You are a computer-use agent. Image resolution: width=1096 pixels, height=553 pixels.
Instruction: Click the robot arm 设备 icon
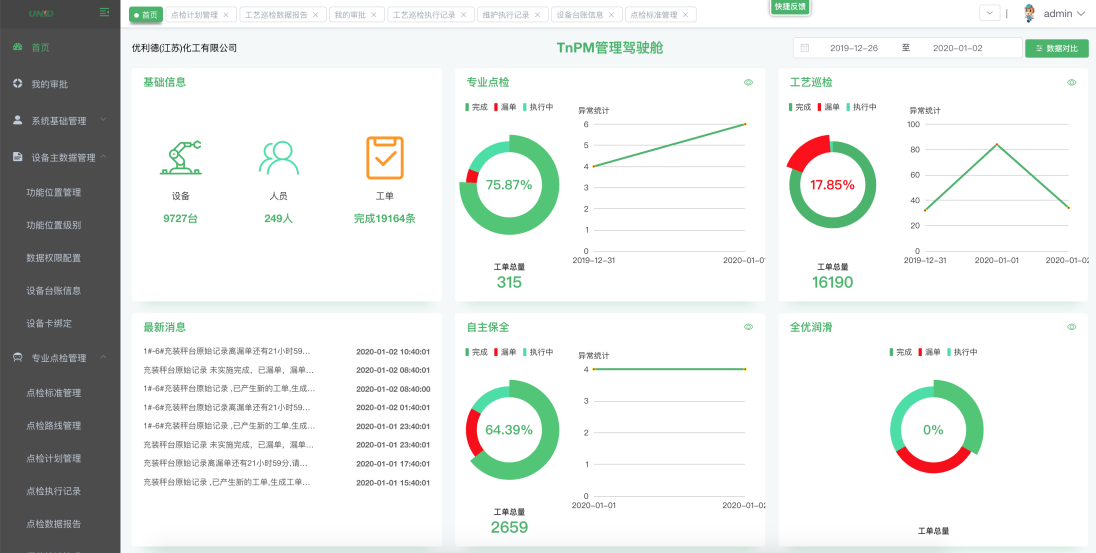tap(181, 158)
